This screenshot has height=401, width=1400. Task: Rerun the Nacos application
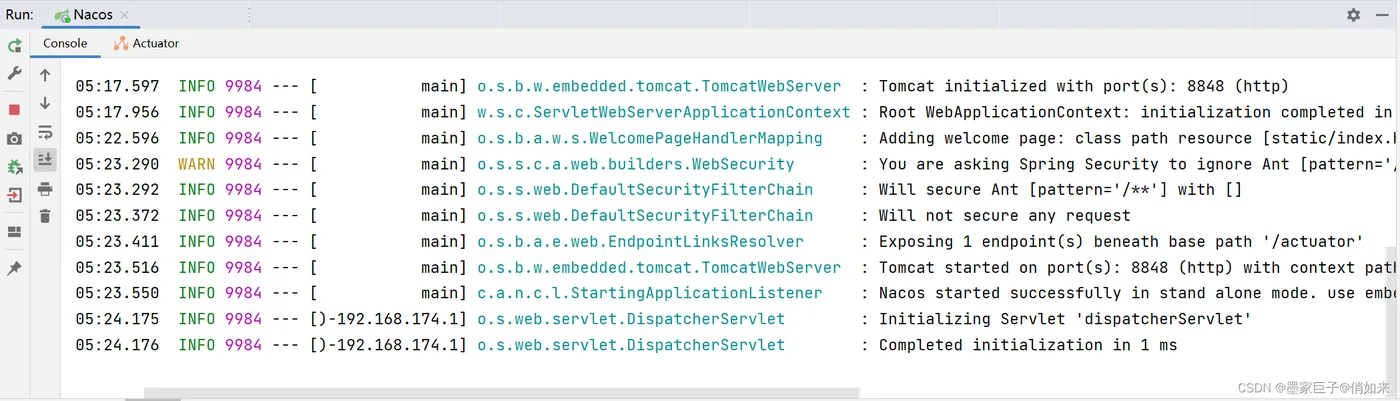[14, 45]
